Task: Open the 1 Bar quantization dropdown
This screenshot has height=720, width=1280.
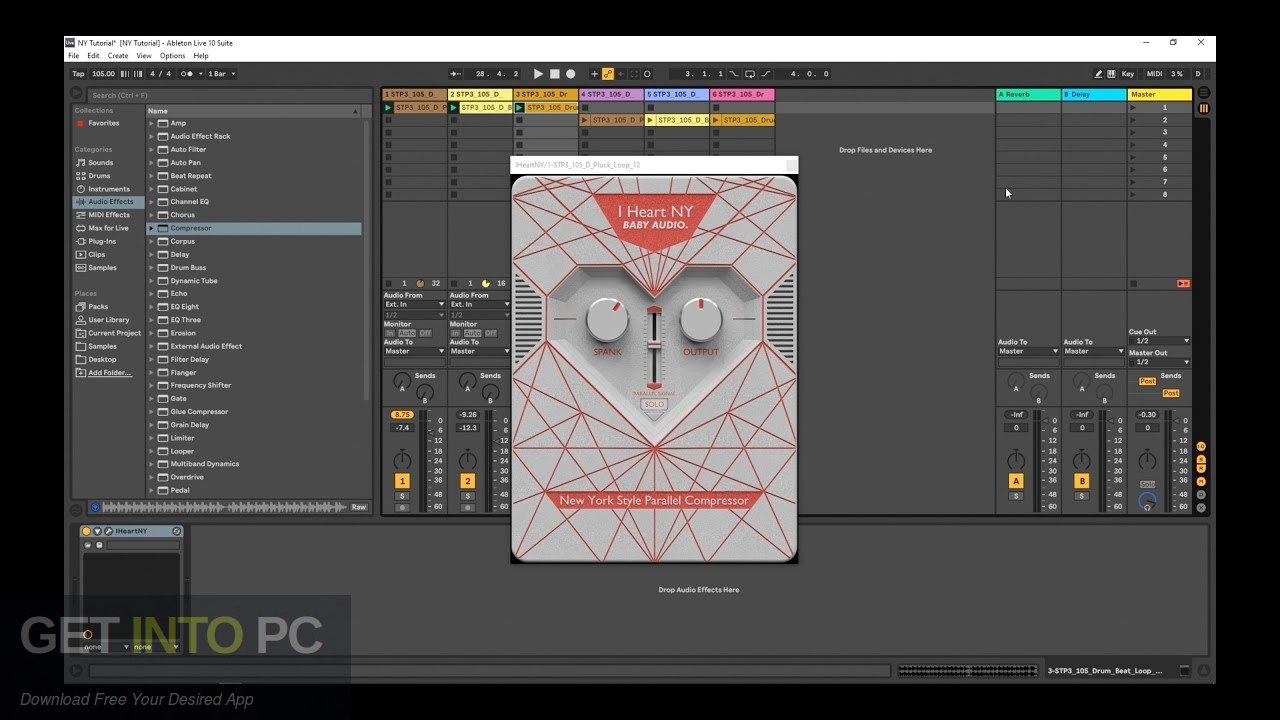Action: coord(221,74)
